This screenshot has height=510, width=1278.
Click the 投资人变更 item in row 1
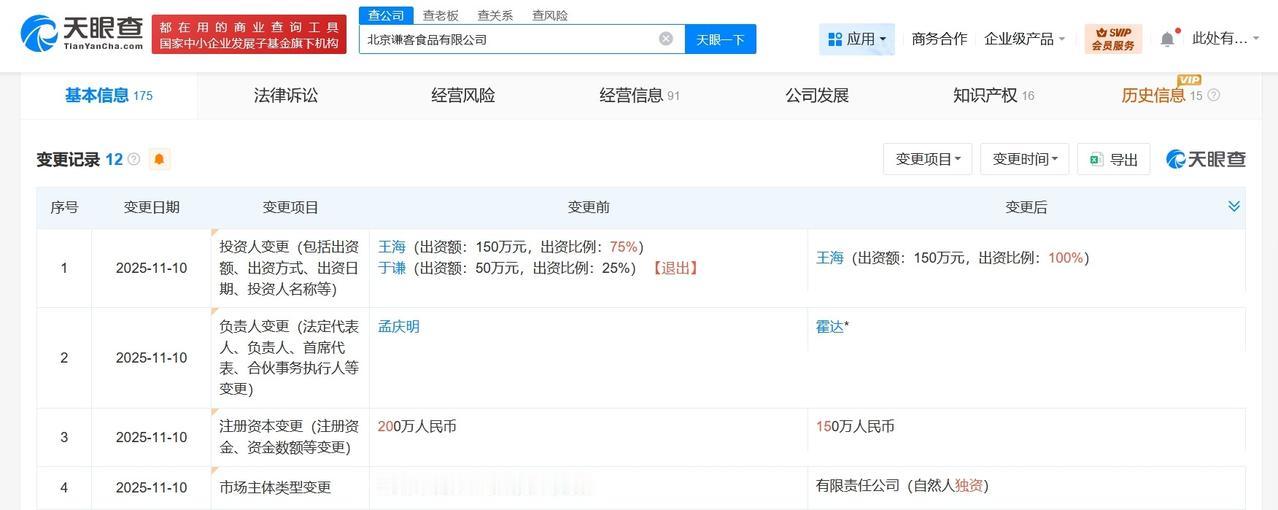point(289,268)
